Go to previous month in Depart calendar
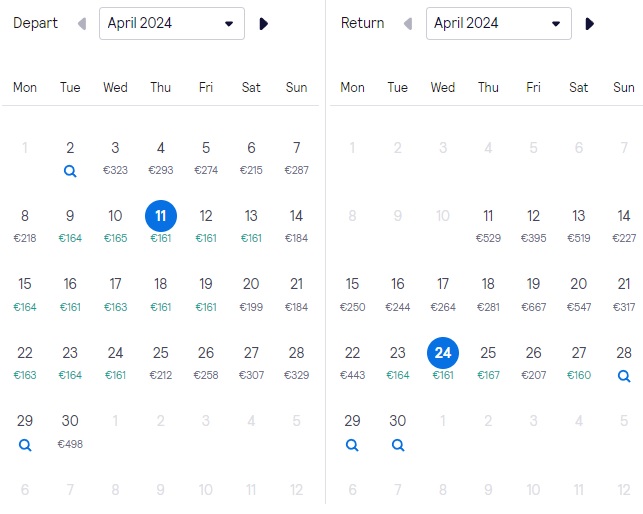 click(x=82, y=24)
